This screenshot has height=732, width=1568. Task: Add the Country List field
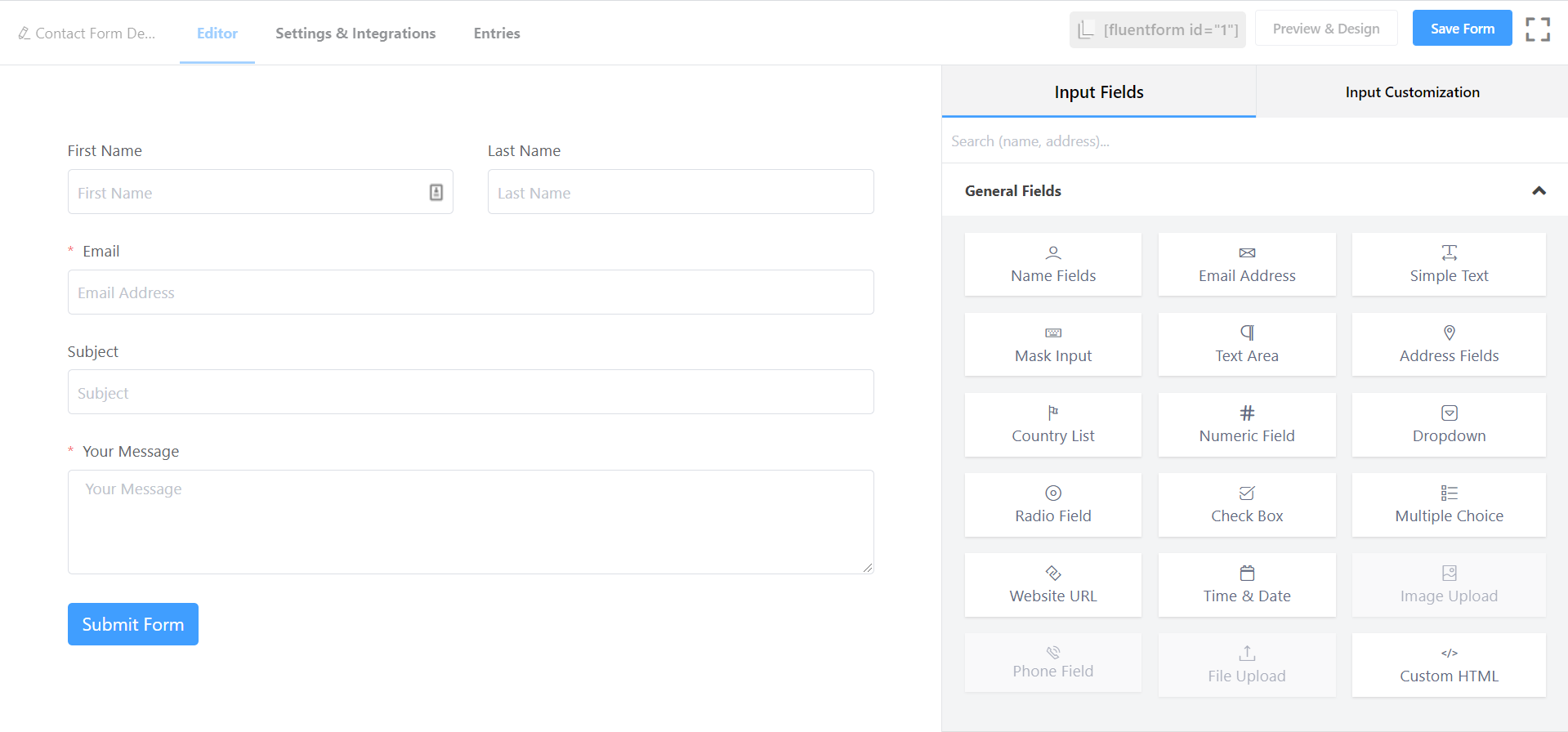(x=1052, y=425)
